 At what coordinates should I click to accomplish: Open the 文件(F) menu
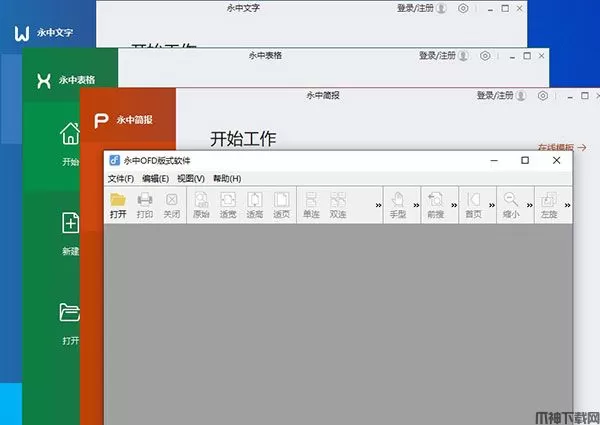tap(121, 179)
